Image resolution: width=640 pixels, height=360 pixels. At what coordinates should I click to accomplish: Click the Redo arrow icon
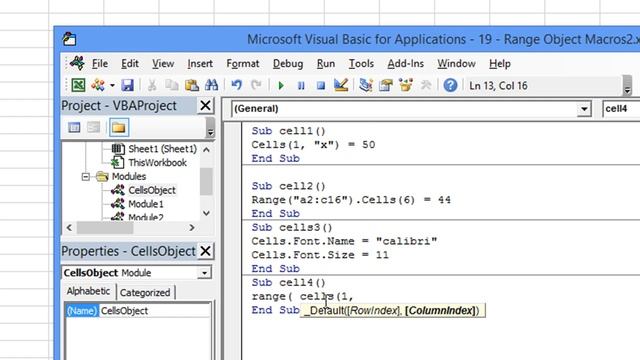256,85
